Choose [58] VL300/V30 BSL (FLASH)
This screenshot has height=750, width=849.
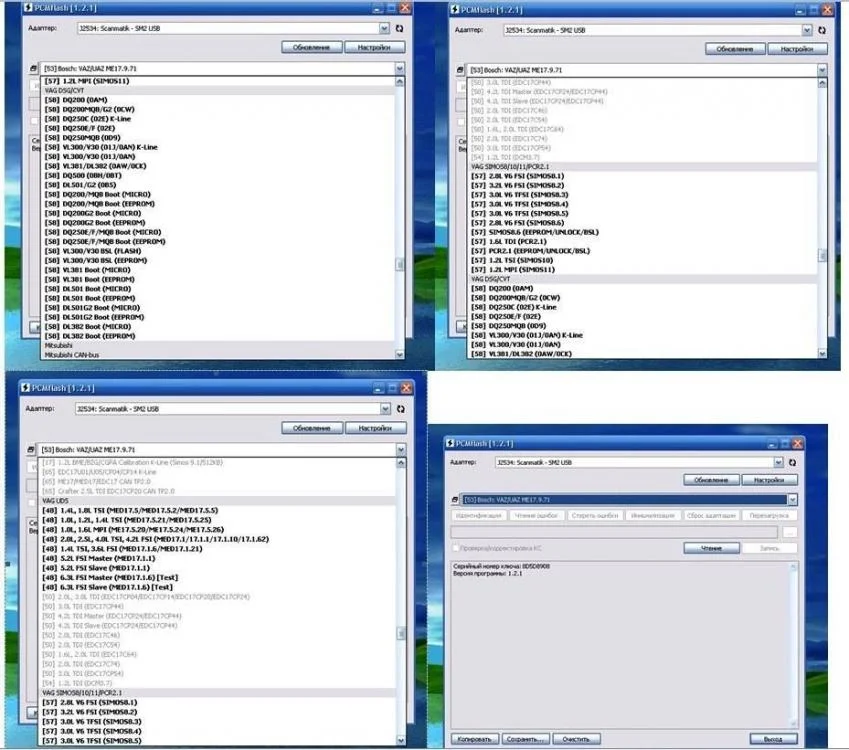coord(93,251)
